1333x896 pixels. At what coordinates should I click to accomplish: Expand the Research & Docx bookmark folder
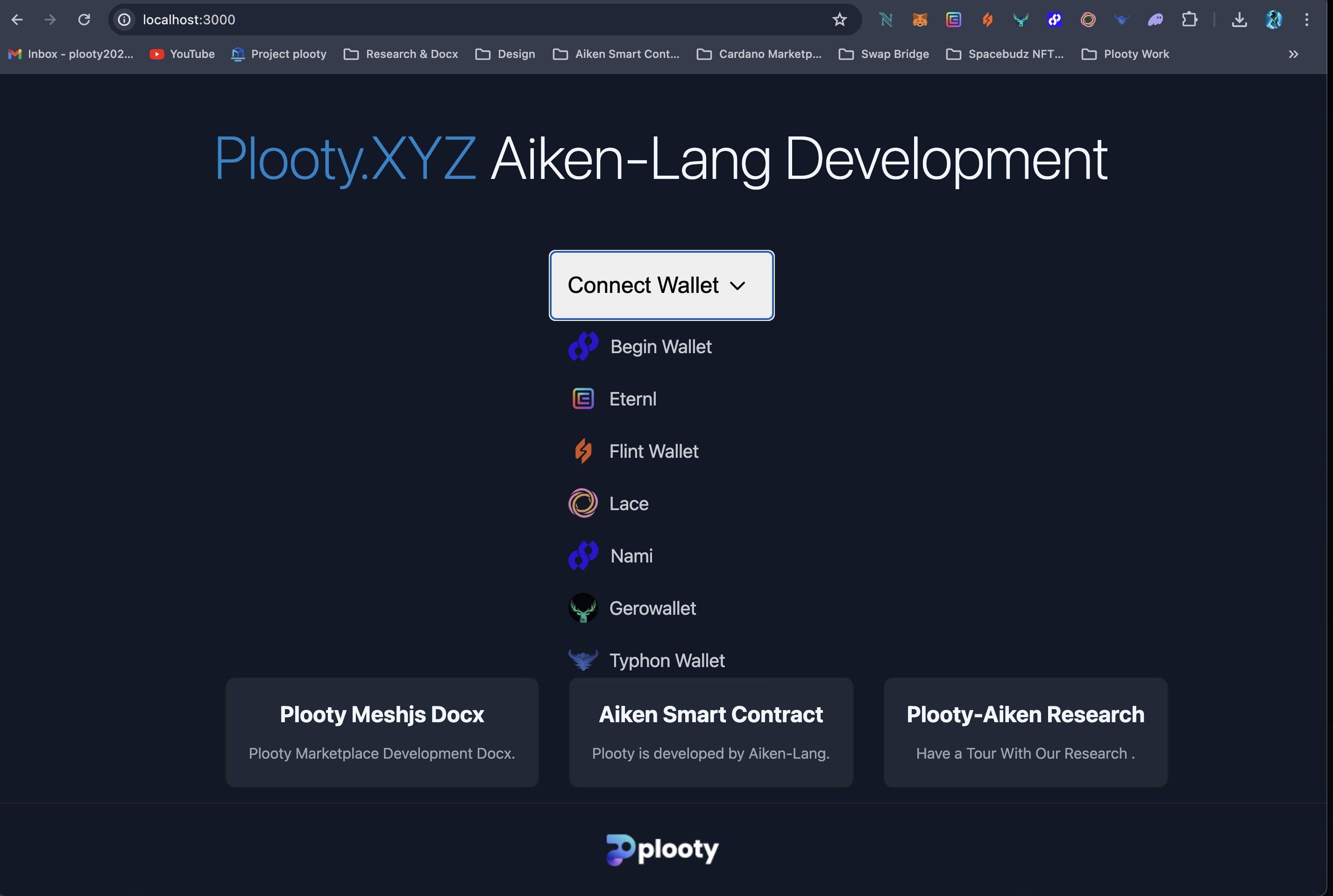(x=401, y=54)
